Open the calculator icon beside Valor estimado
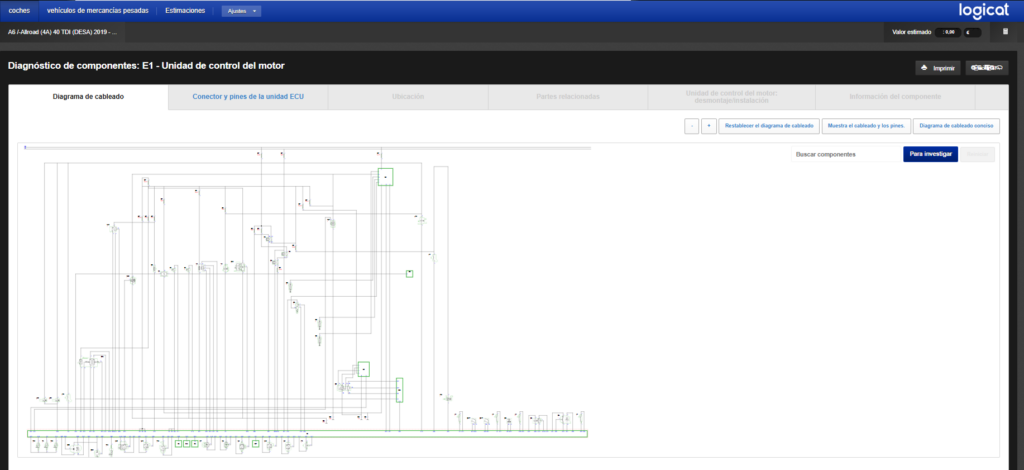The width and height of the screenshot is (1024, 470). 1005,31
